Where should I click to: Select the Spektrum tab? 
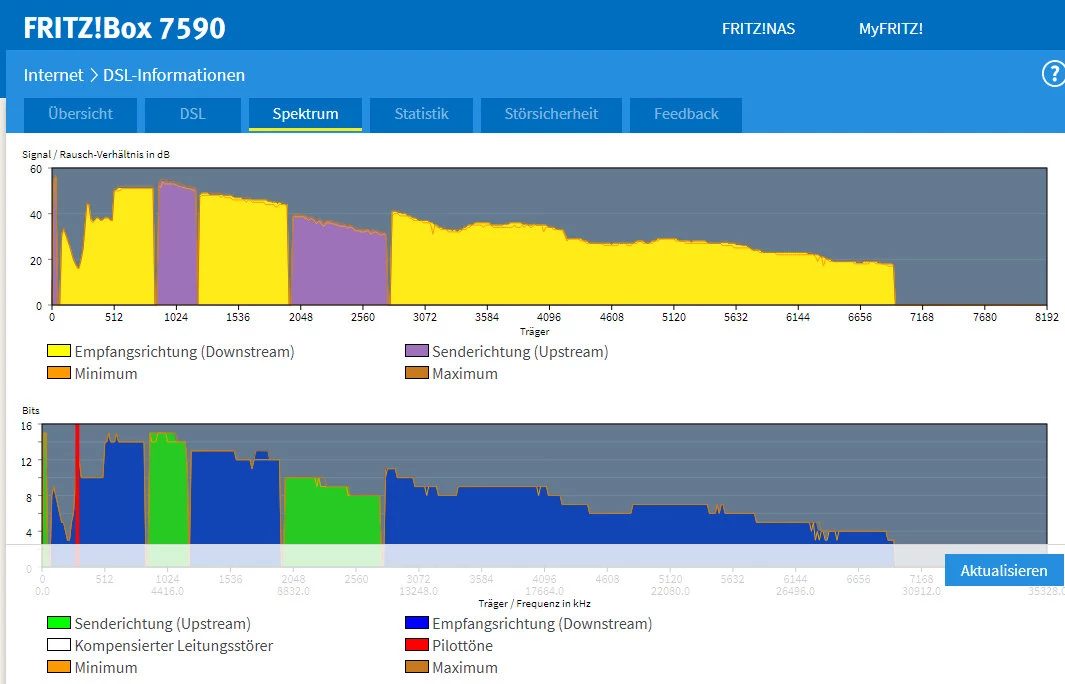pyautogui.click(x=305, y=114)
